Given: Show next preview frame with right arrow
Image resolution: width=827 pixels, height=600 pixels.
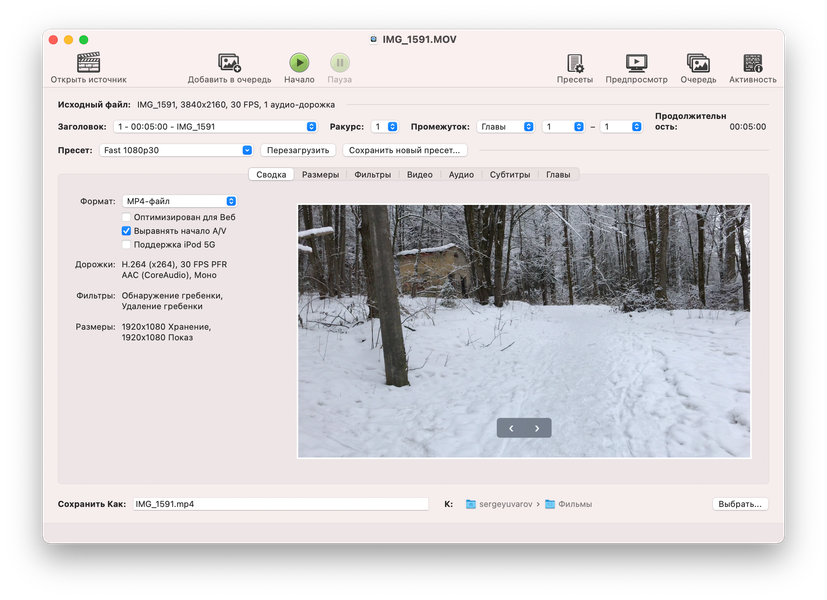Looking at the screenshot, I should click(537, 428).
